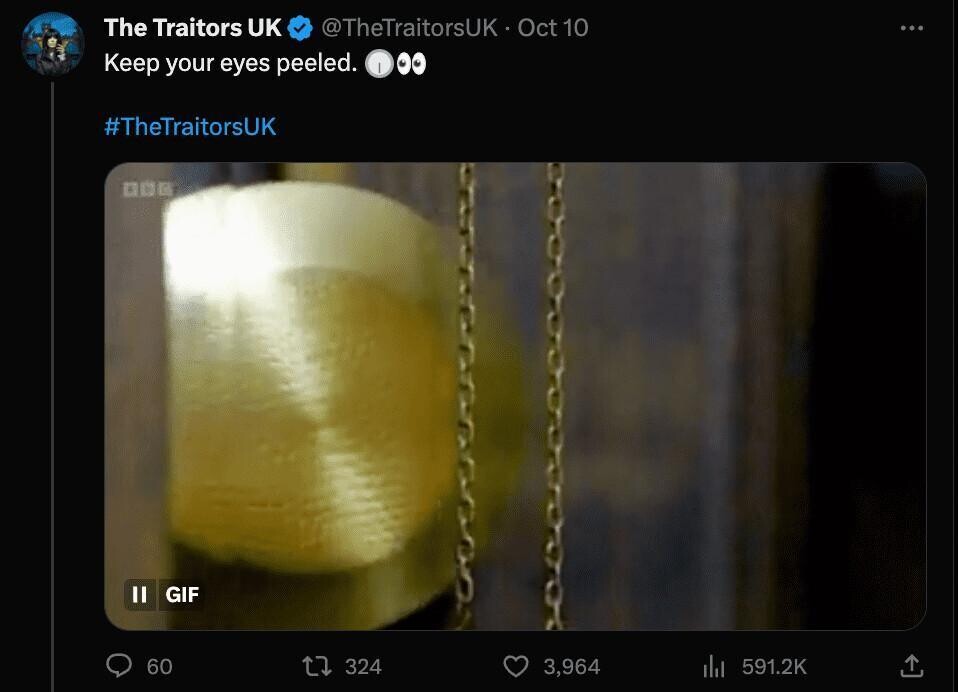The width and height of the screenshot is (958, 692).
Task: Open The Traitors UK profile avatar
Action: pyautogui.click(x=53, y=43)
